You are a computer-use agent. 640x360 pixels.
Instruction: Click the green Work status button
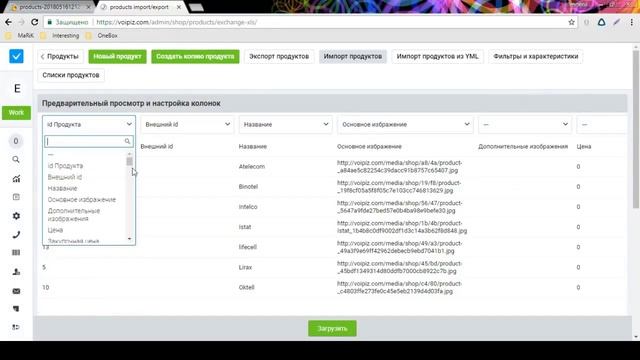point(16,113)
